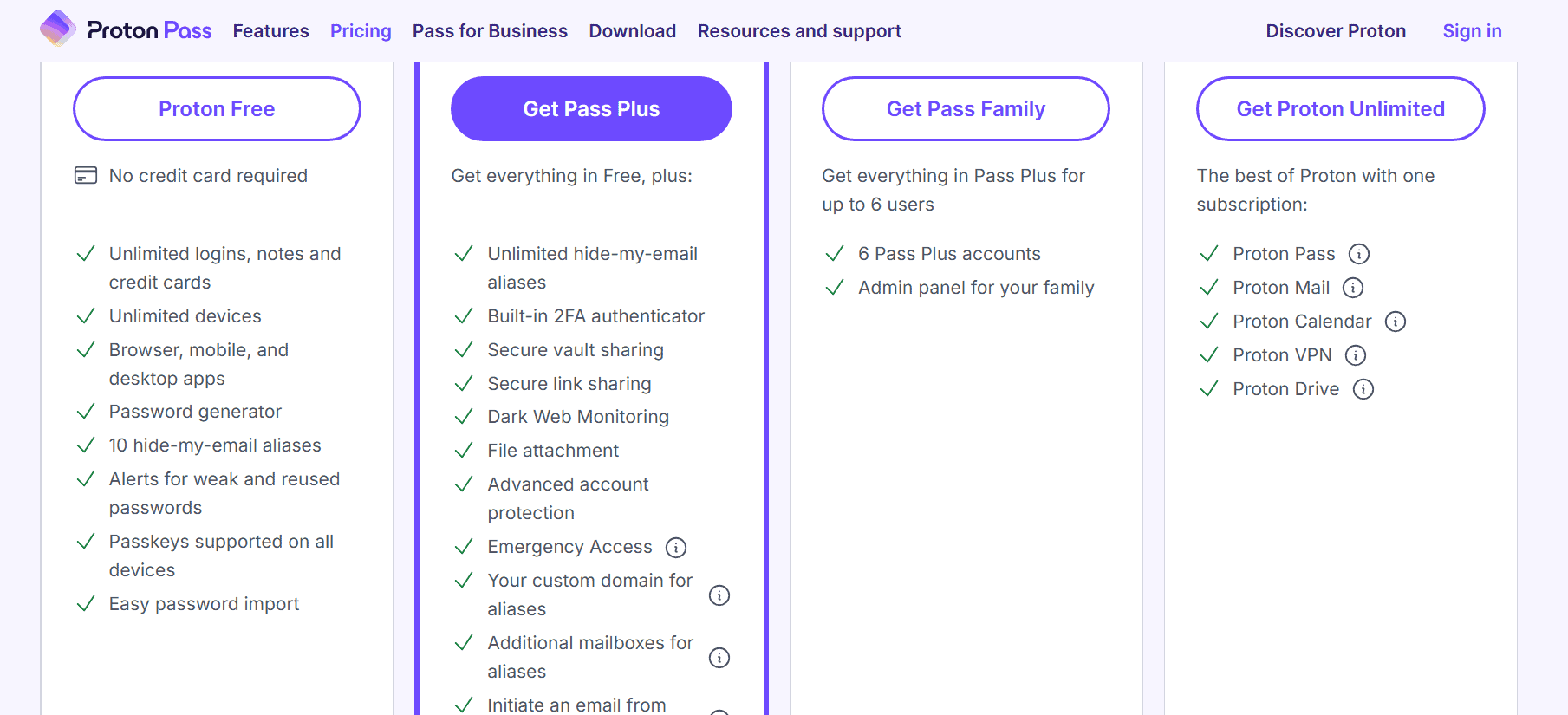Open the Features menu

click(270, 31)
